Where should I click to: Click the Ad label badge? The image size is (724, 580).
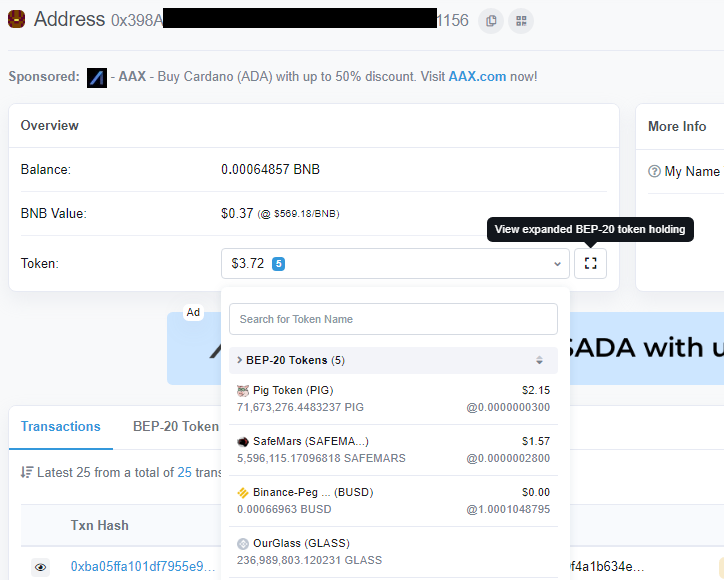click(x=193, y=313)
